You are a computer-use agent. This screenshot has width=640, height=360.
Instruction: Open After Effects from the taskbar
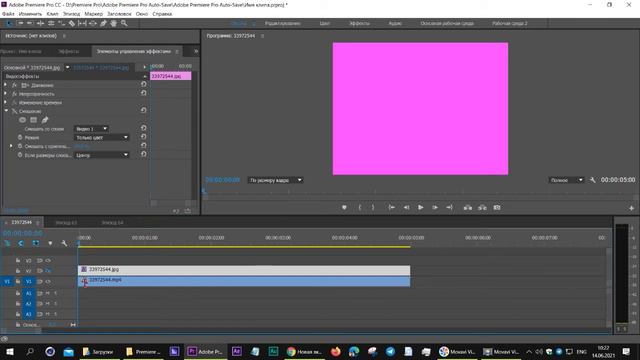coord(237,351)
